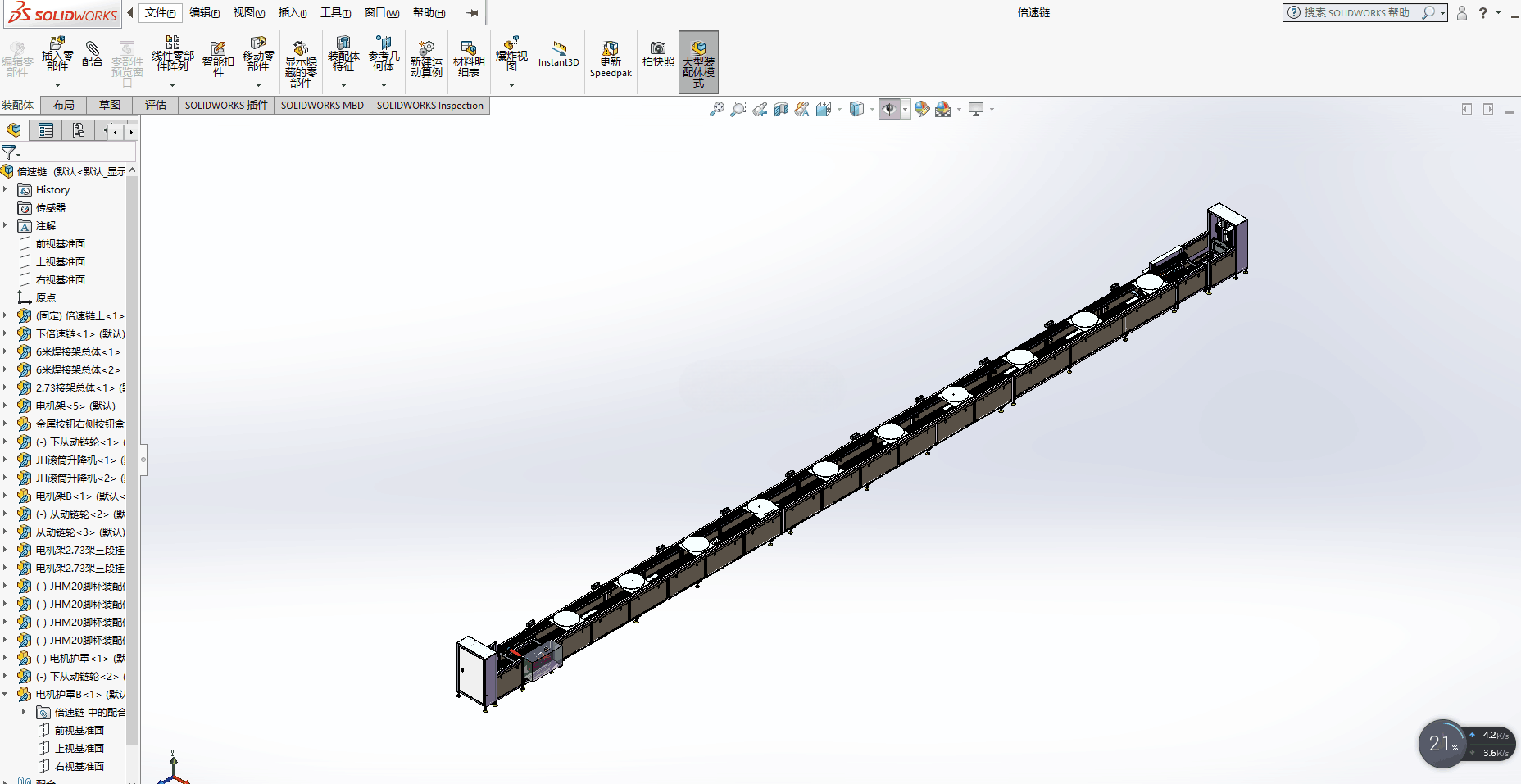Toggle Large Assembly Mode (大型装配体模式)
The width and height of the screenshot is (1521, 784).
(x=698, y=62)
